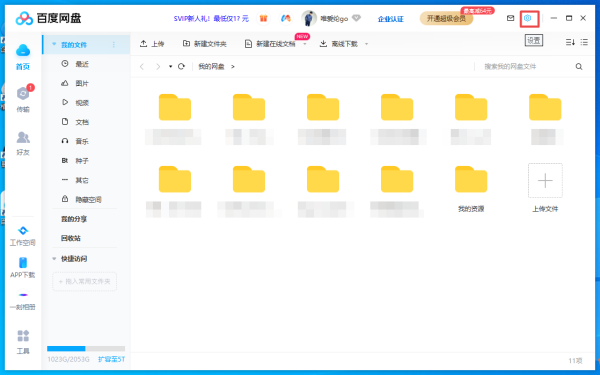600x375 pixels.
Task: Click the 设置 tooltip label
Action: (x=533, y=40)
